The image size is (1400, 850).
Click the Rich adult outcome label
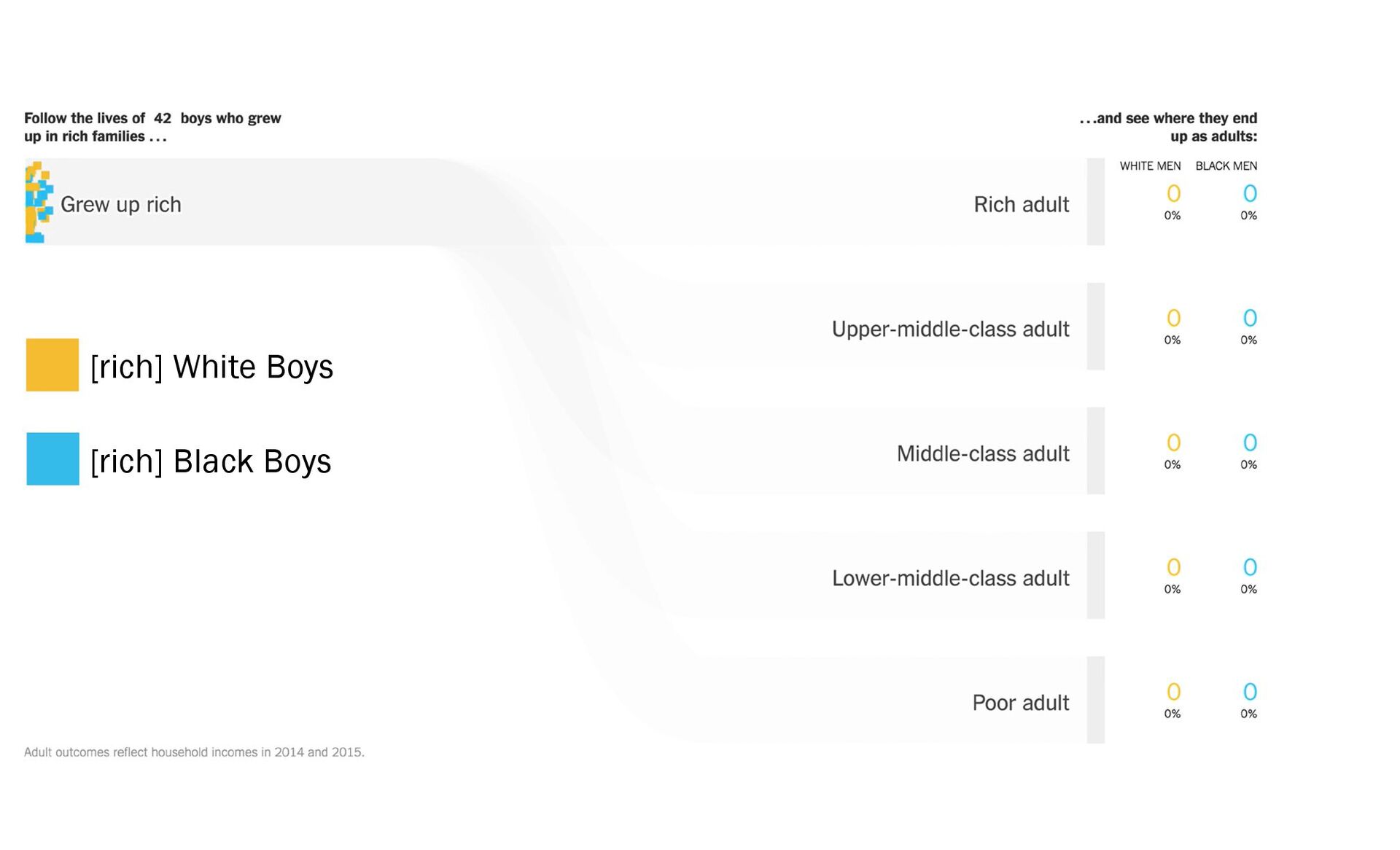(1021, 204)
